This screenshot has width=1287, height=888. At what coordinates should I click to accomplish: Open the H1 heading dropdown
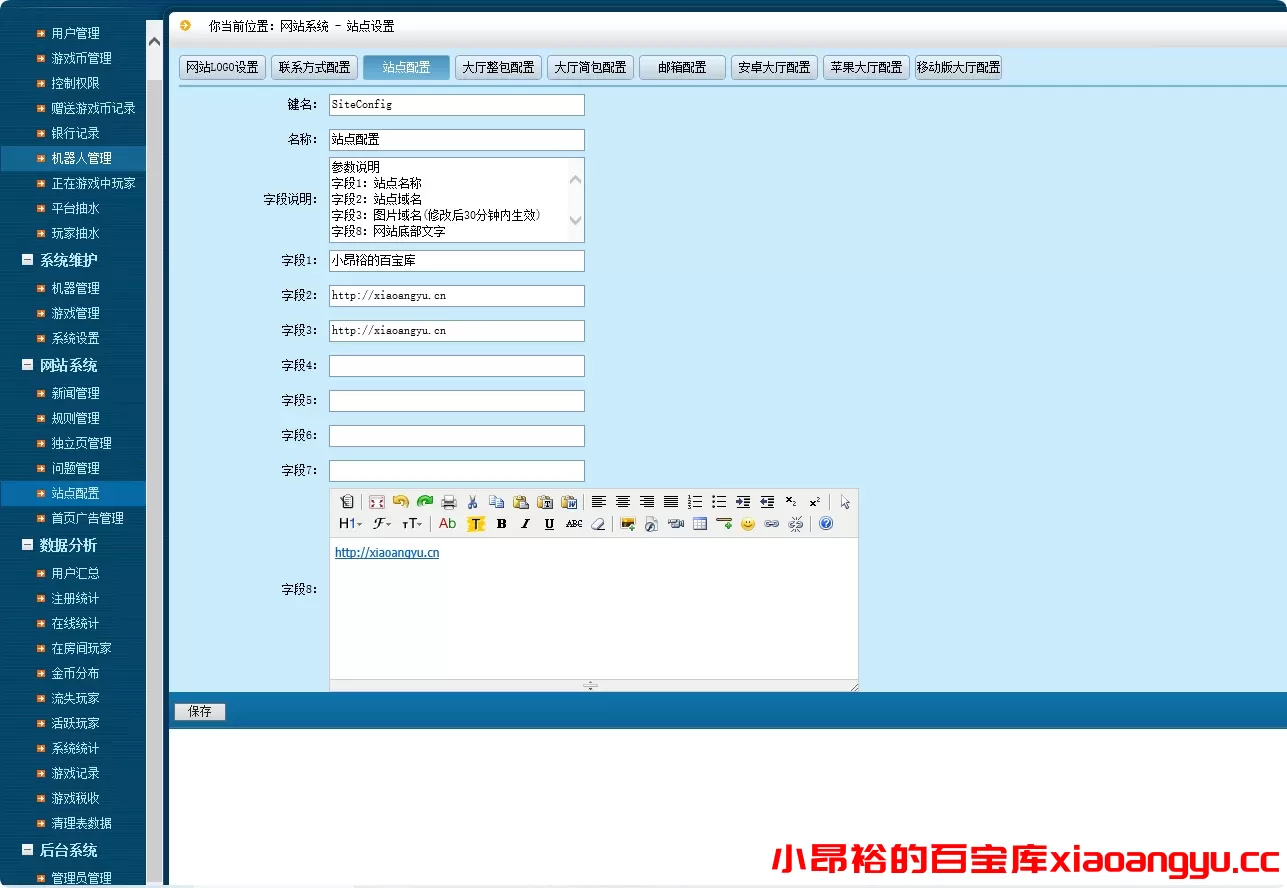[x=350, y=524]
